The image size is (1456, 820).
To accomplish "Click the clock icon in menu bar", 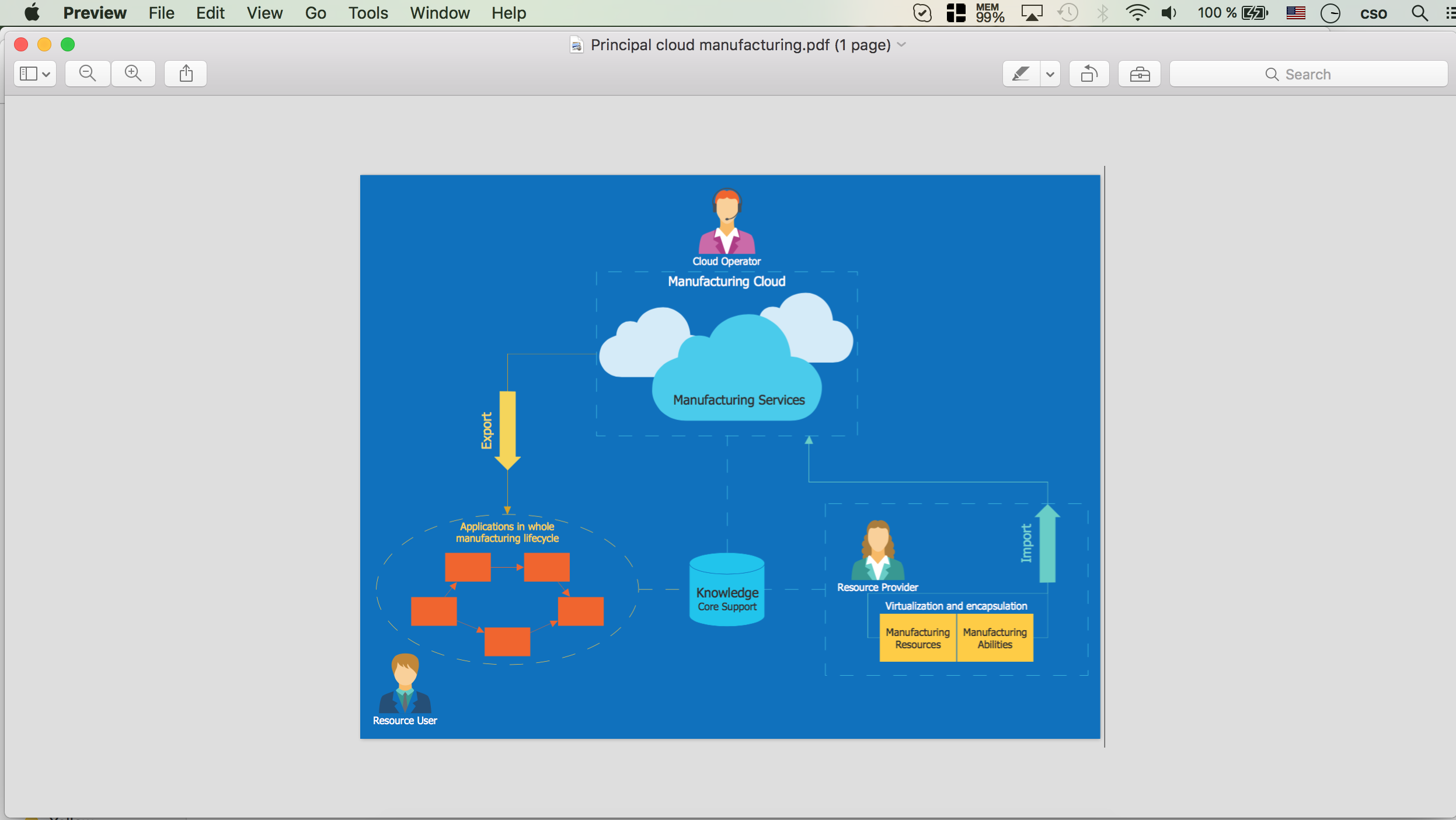I will [1330, 13].
